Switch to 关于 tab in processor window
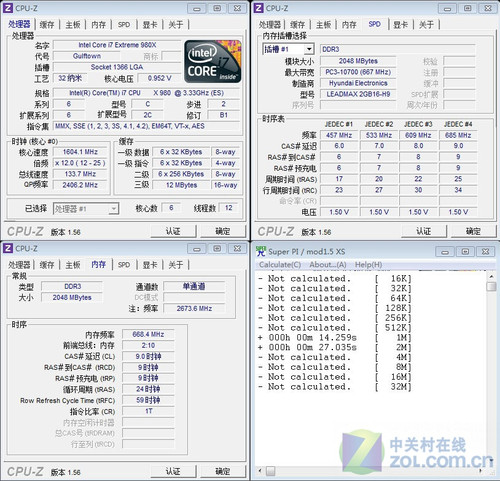The image size is (500, 481). click(x=176, y=24)
